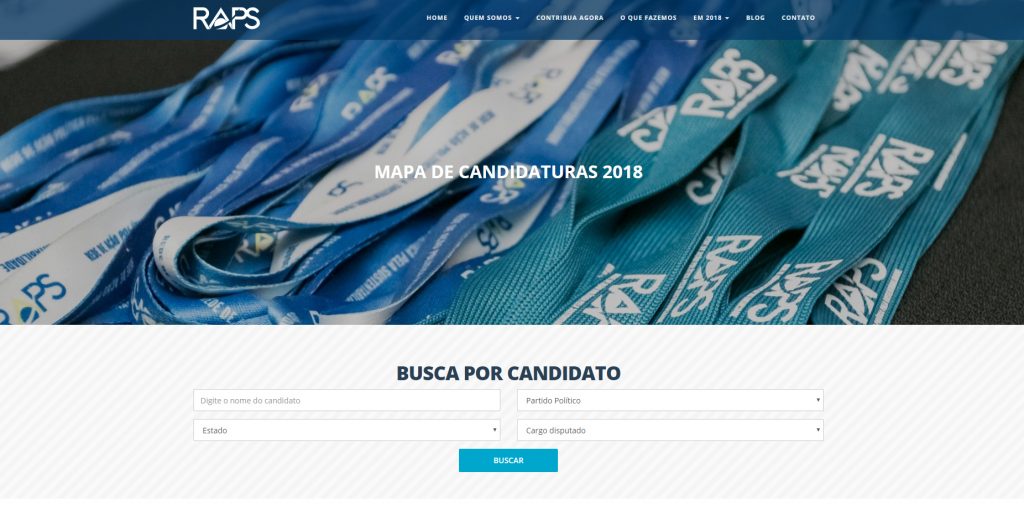This screenshot has height=513, width=1024.
Task: Open the Cargo disputado dropdown
Action: pos(670,430)
